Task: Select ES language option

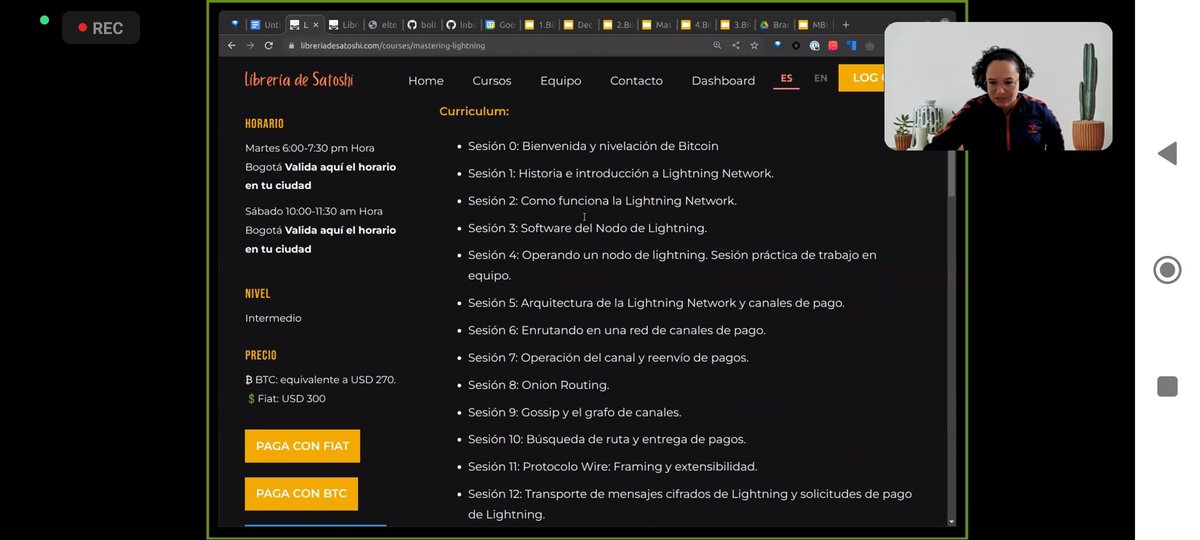Action: [x=787, y=78]
